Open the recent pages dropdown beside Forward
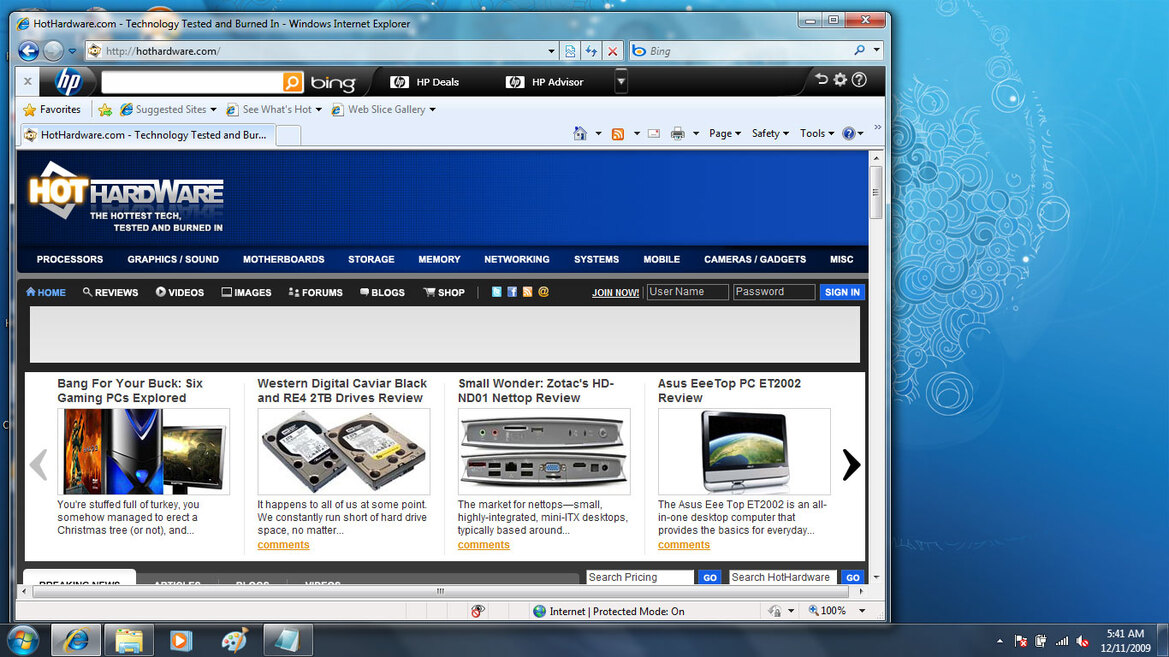 coord(72,51)
